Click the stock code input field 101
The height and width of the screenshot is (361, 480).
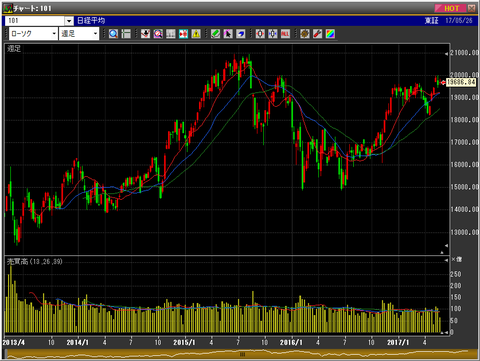click(x=35, y=21)
